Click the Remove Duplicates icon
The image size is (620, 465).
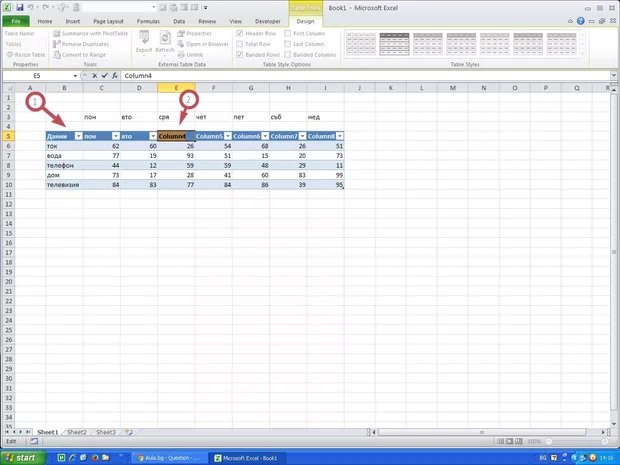coord(57,44)
